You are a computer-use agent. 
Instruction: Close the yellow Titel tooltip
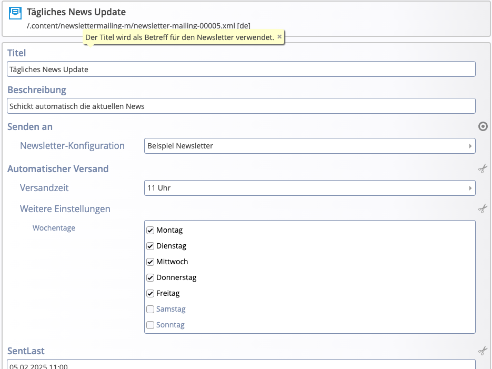(279, 37)
